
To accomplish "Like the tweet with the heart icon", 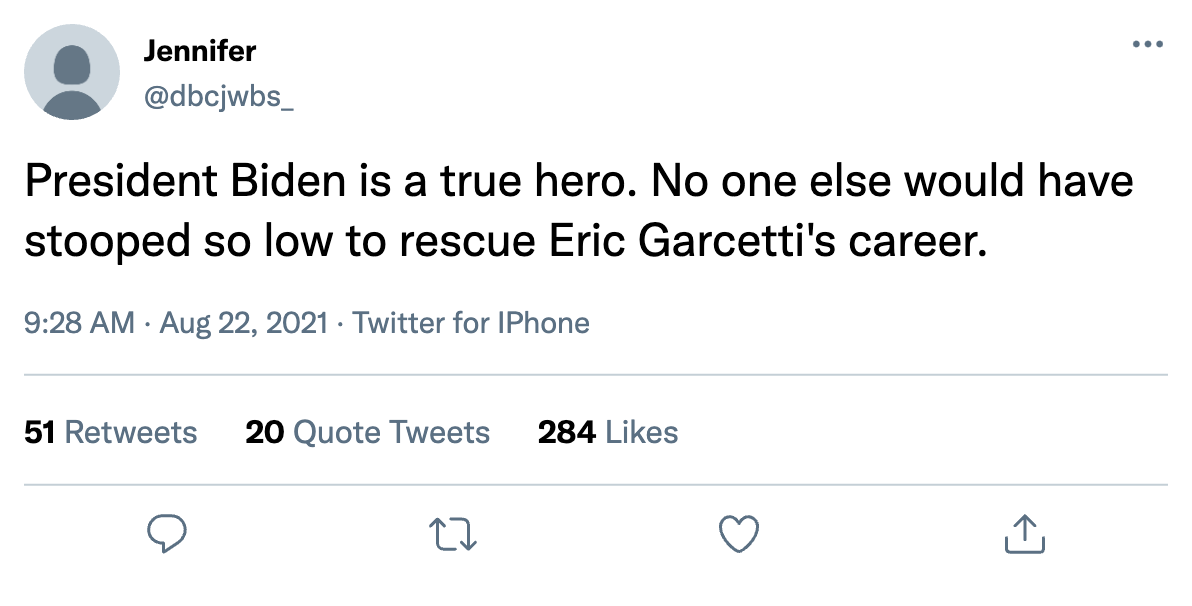I will [x=740, y=534].
